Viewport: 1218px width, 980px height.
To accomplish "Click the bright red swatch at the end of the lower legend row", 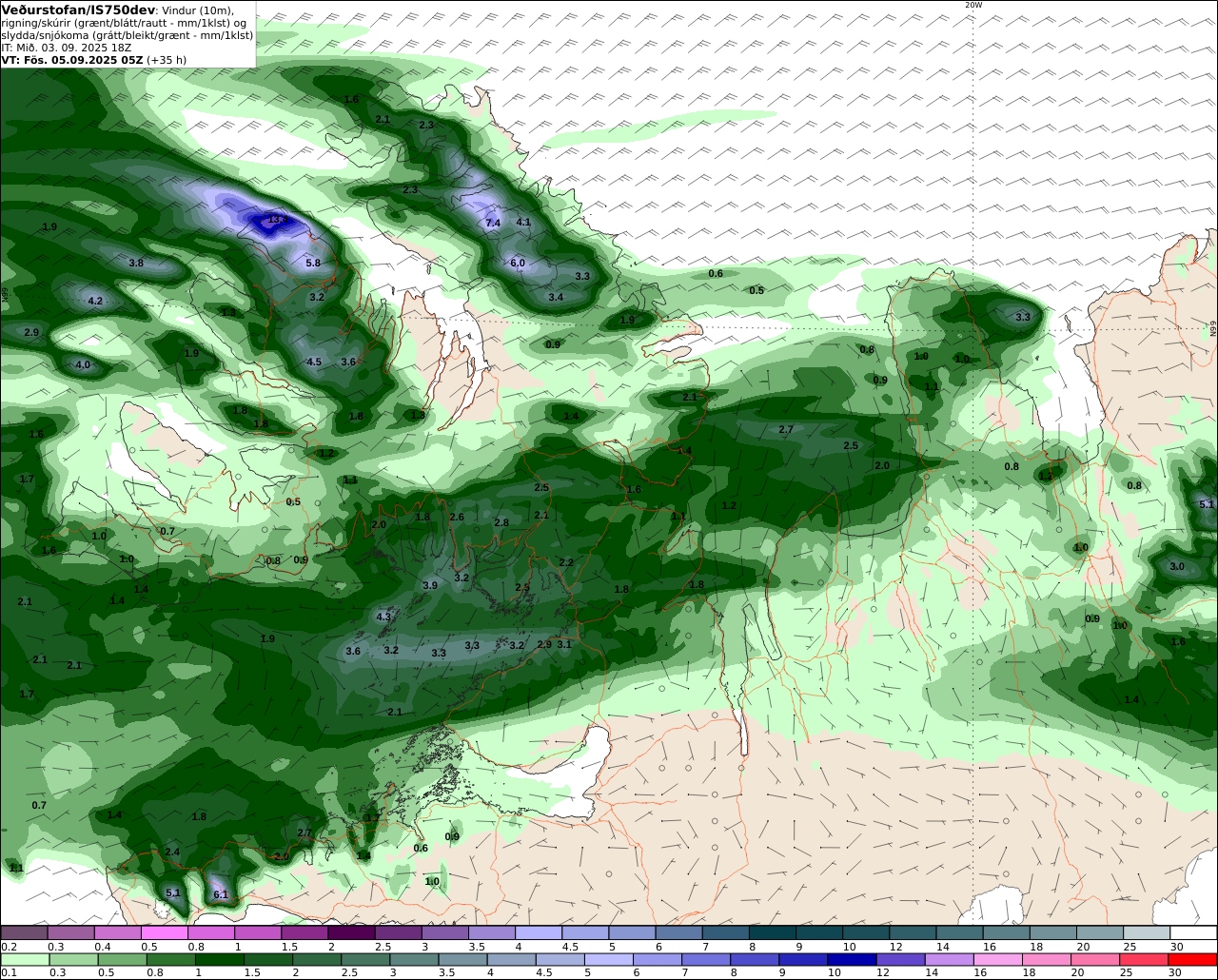I will pyautogui.click(x=1193, y=959).
